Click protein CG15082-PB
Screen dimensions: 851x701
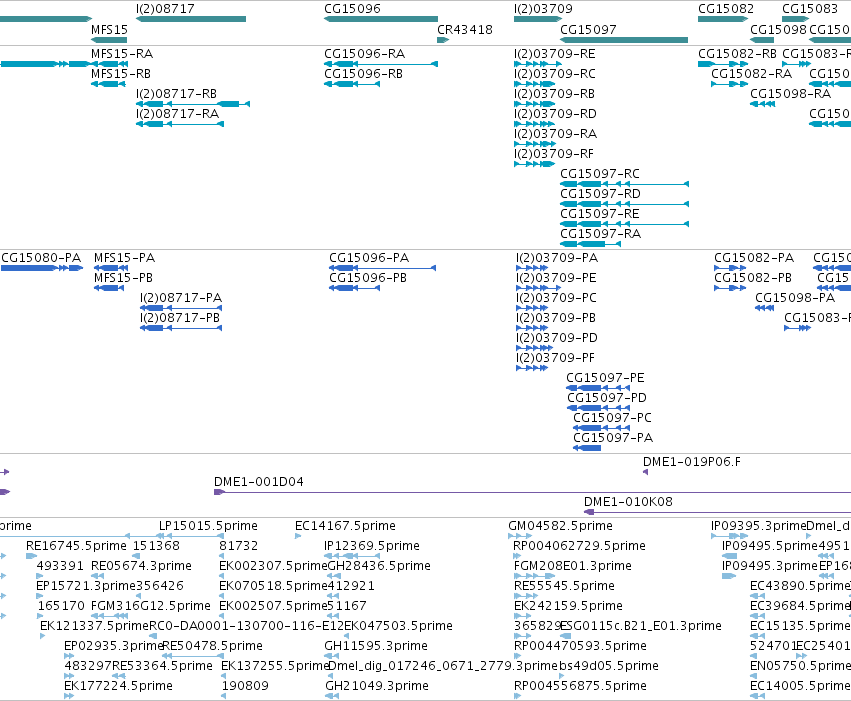[x=731, y=288]
